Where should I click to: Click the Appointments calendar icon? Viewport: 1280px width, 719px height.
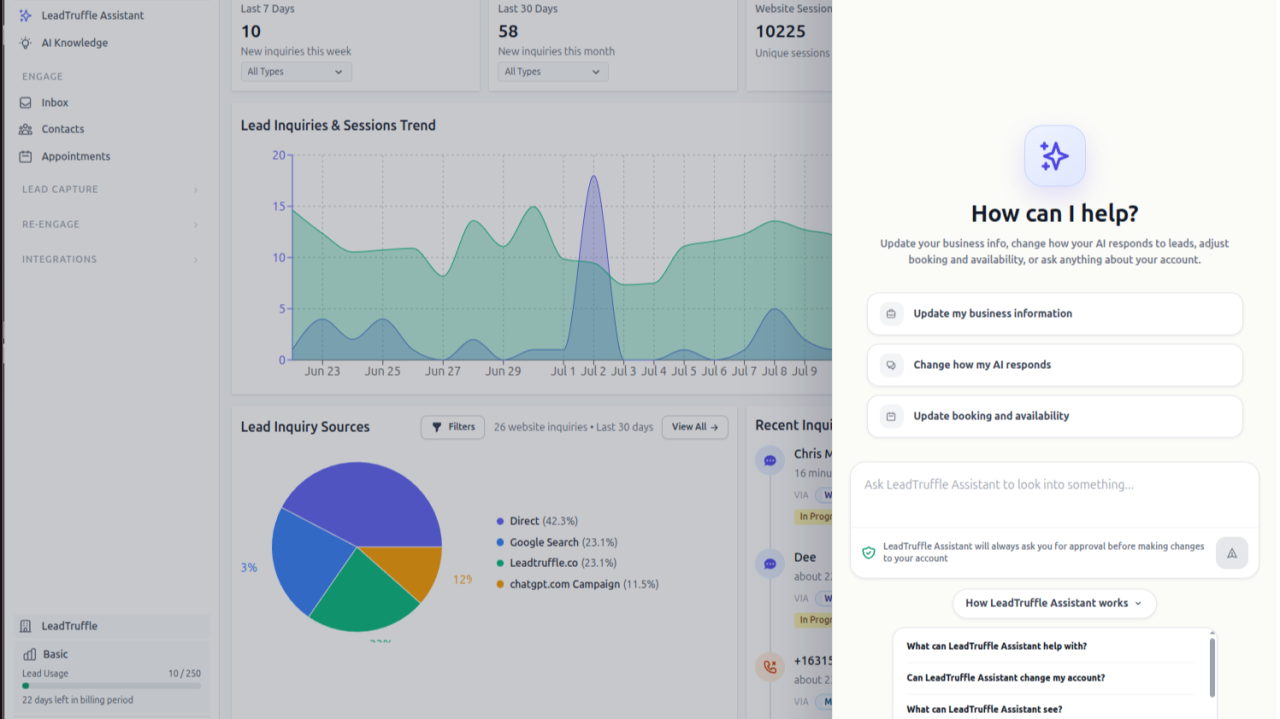pyautogui.click(x=26, y=156)
